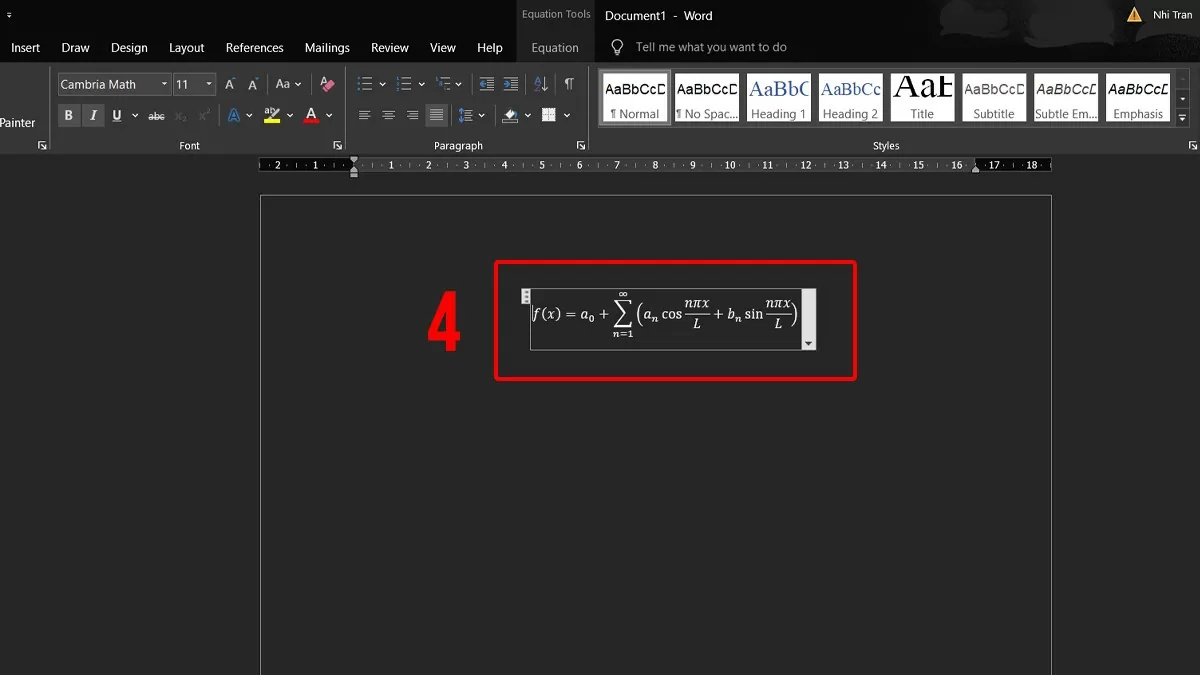
Task: Toggle Show/Hide paragraph marks
Action: (x=569, y=85)
